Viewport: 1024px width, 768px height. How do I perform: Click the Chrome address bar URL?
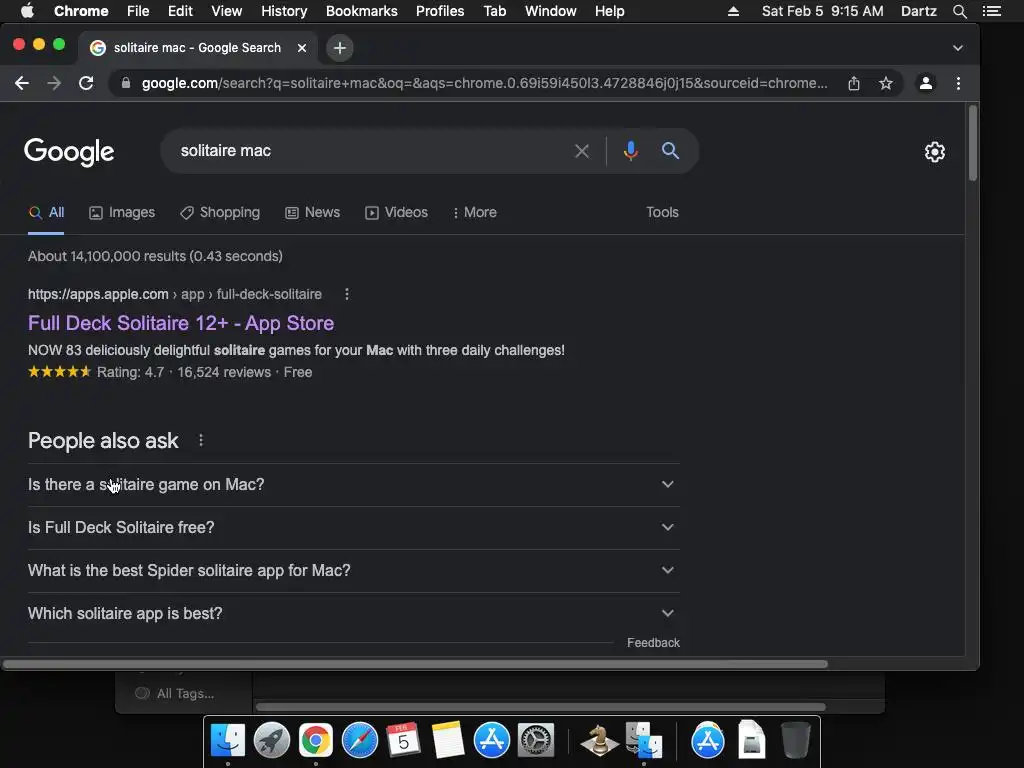pos(484,83)
